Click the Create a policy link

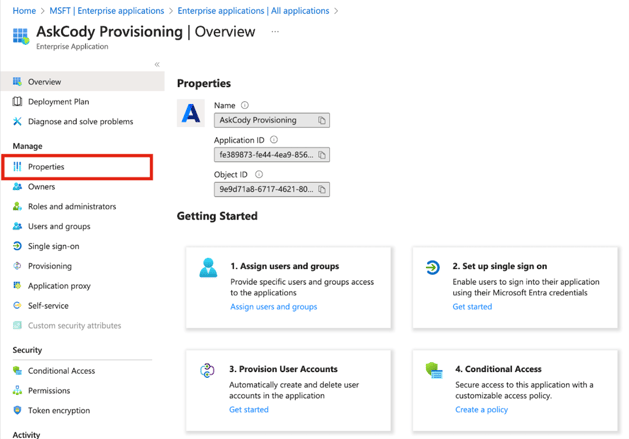(x=481, y=409)
